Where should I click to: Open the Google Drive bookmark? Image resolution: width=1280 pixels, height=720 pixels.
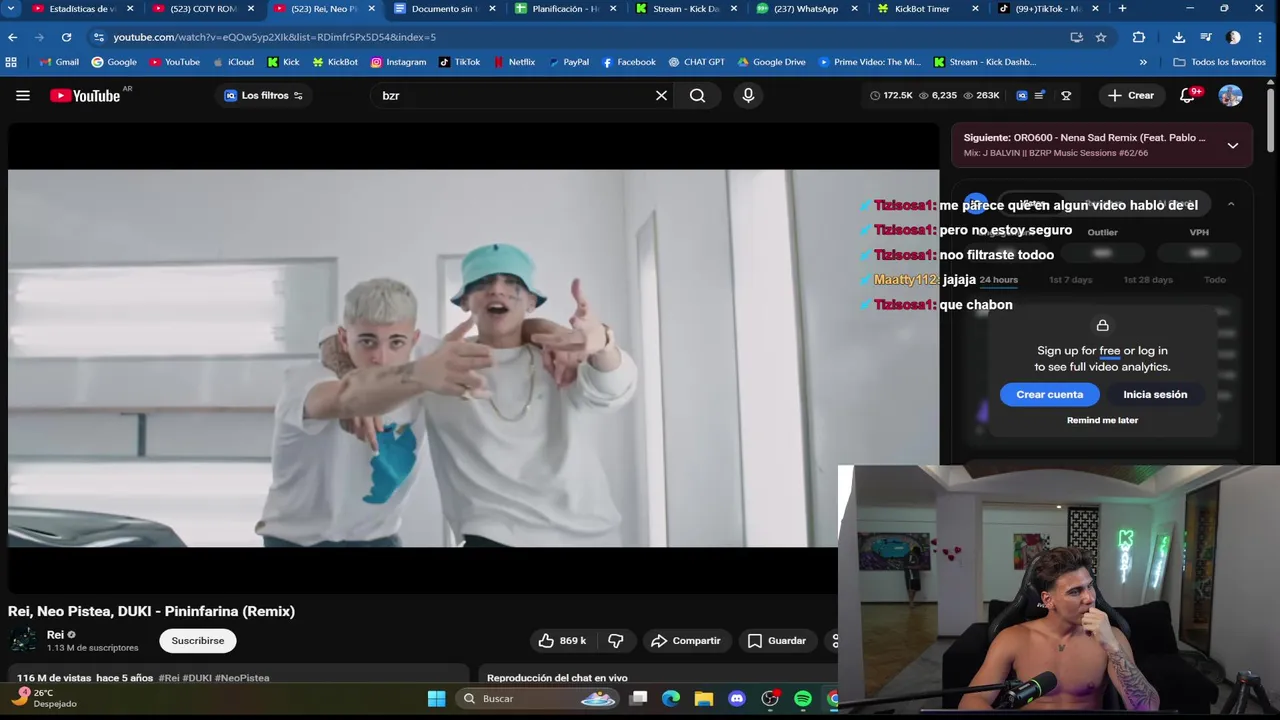tap(771, 62)
